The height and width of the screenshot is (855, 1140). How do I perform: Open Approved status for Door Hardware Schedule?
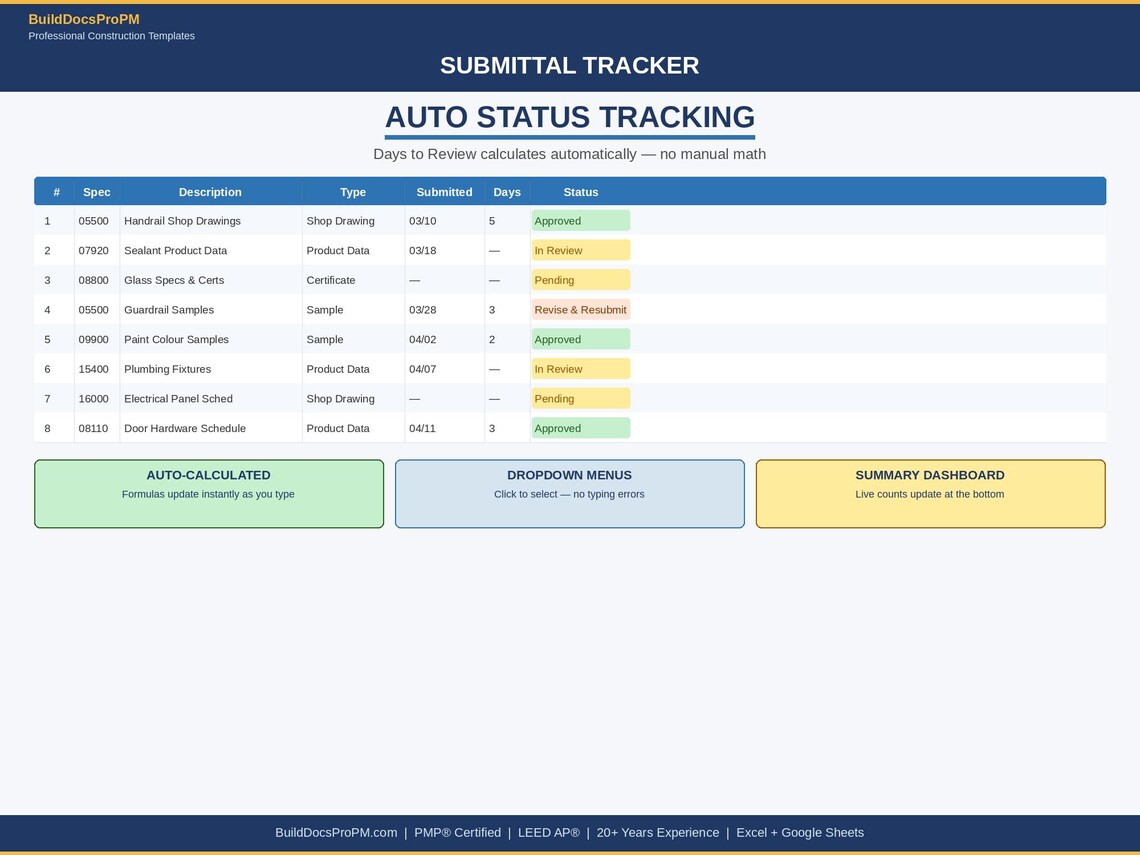tap(581, 428)
